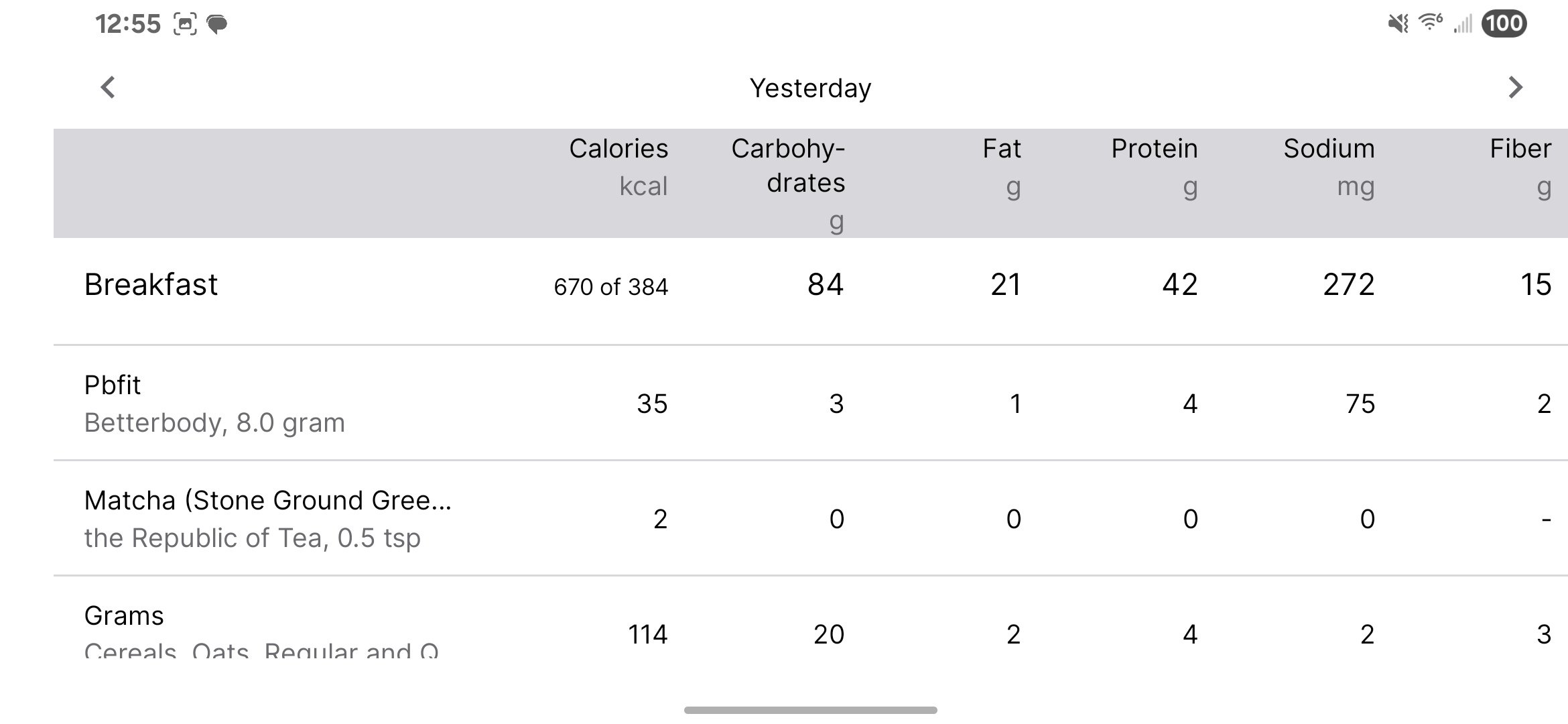Tap the muted sound status icon
This screenshot has height=724, width=1568.
[1398, 24]
